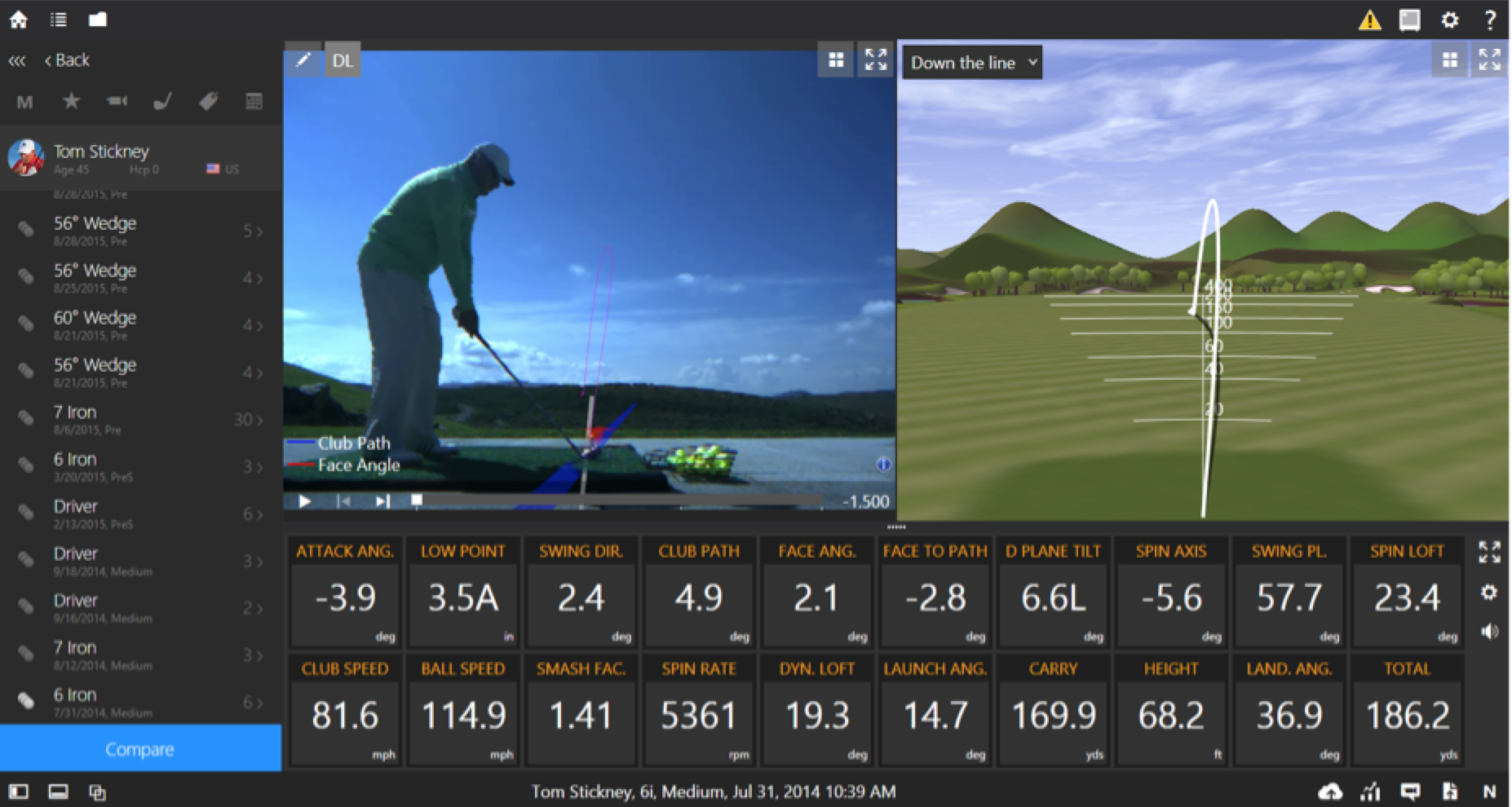Expand the 7 Iron 8/6/2015 session
The height and width of the screenshot is (807, 1512).
(x=141, y=420)
